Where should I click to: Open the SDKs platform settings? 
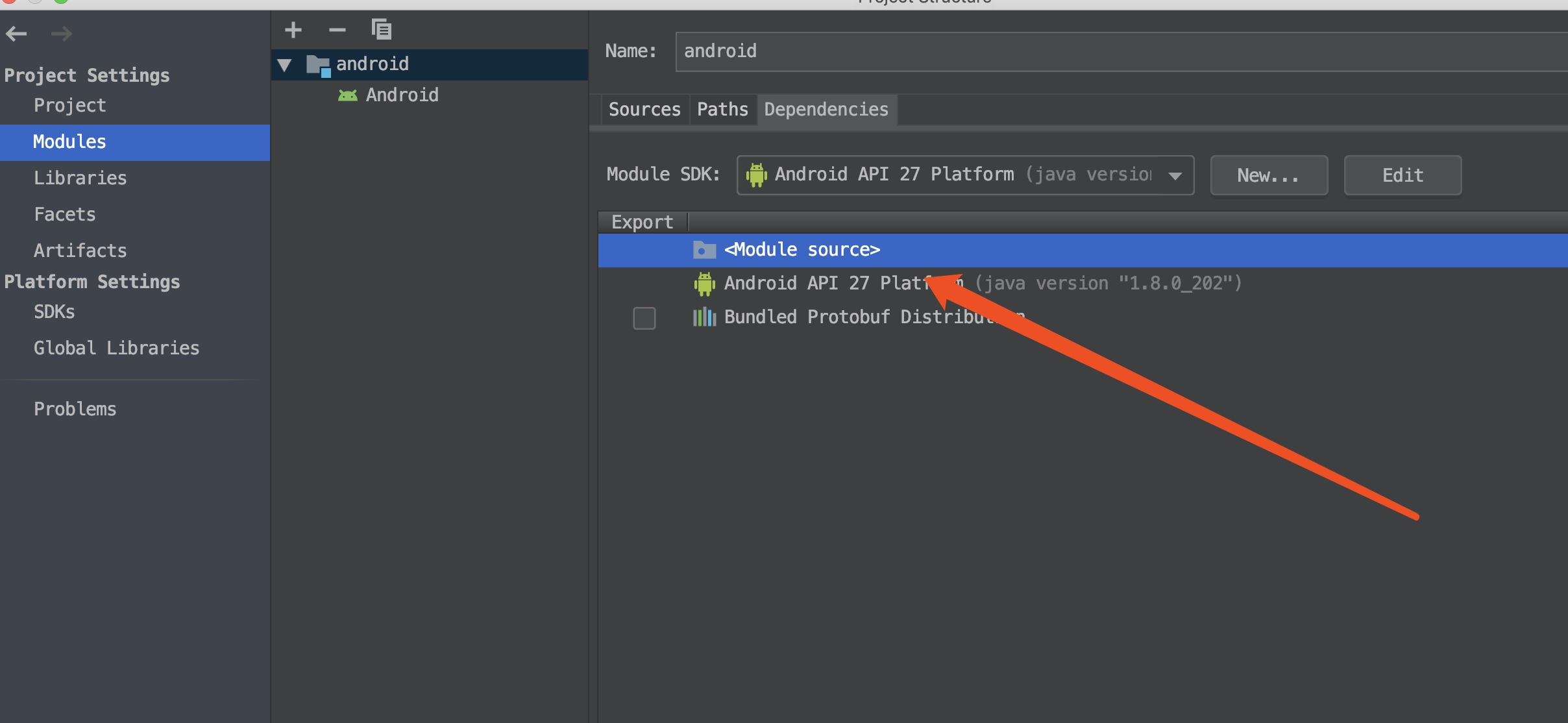55,312
